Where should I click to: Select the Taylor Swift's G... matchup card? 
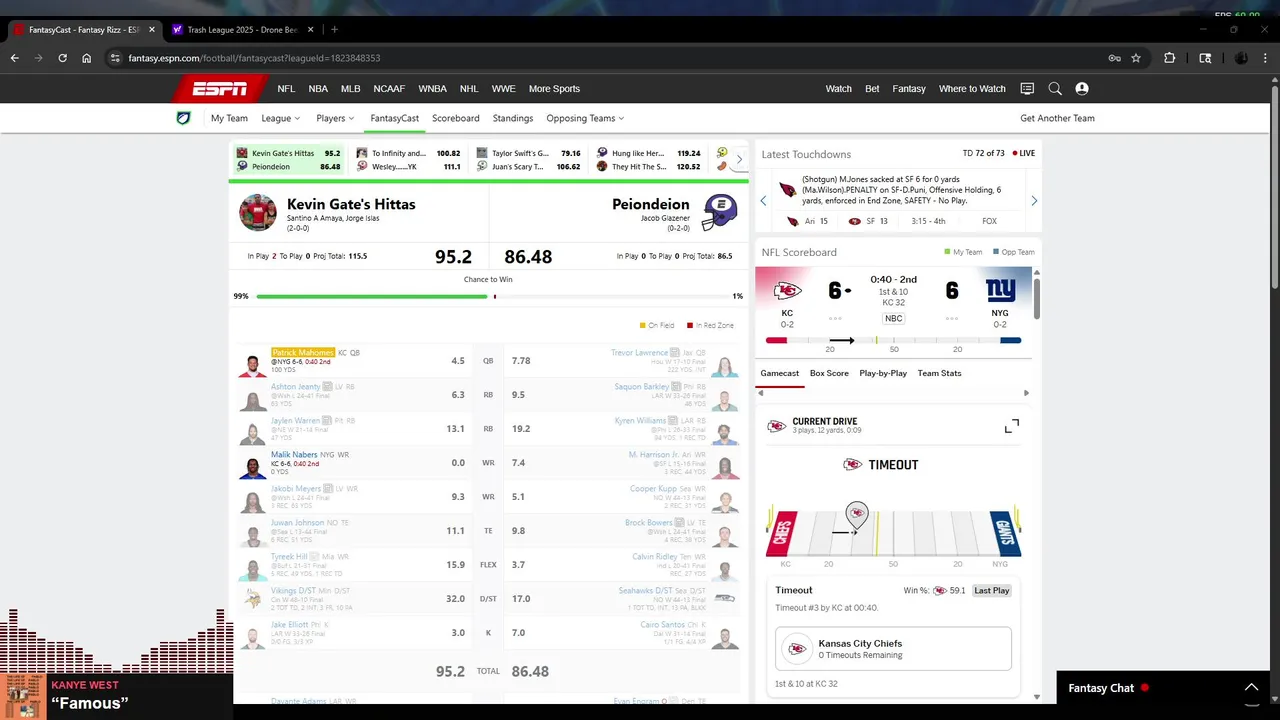[528, 160]
